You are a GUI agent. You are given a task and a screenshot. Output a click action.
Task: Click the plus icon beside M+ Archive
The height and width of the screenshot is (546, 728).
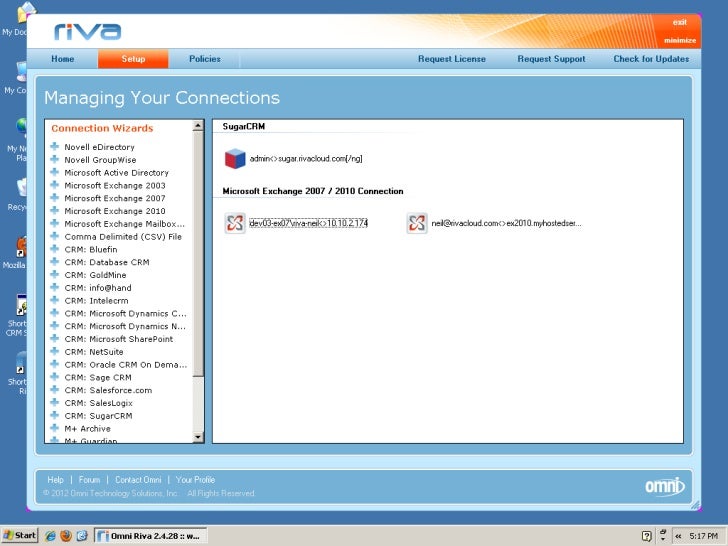tap(55, 429)
